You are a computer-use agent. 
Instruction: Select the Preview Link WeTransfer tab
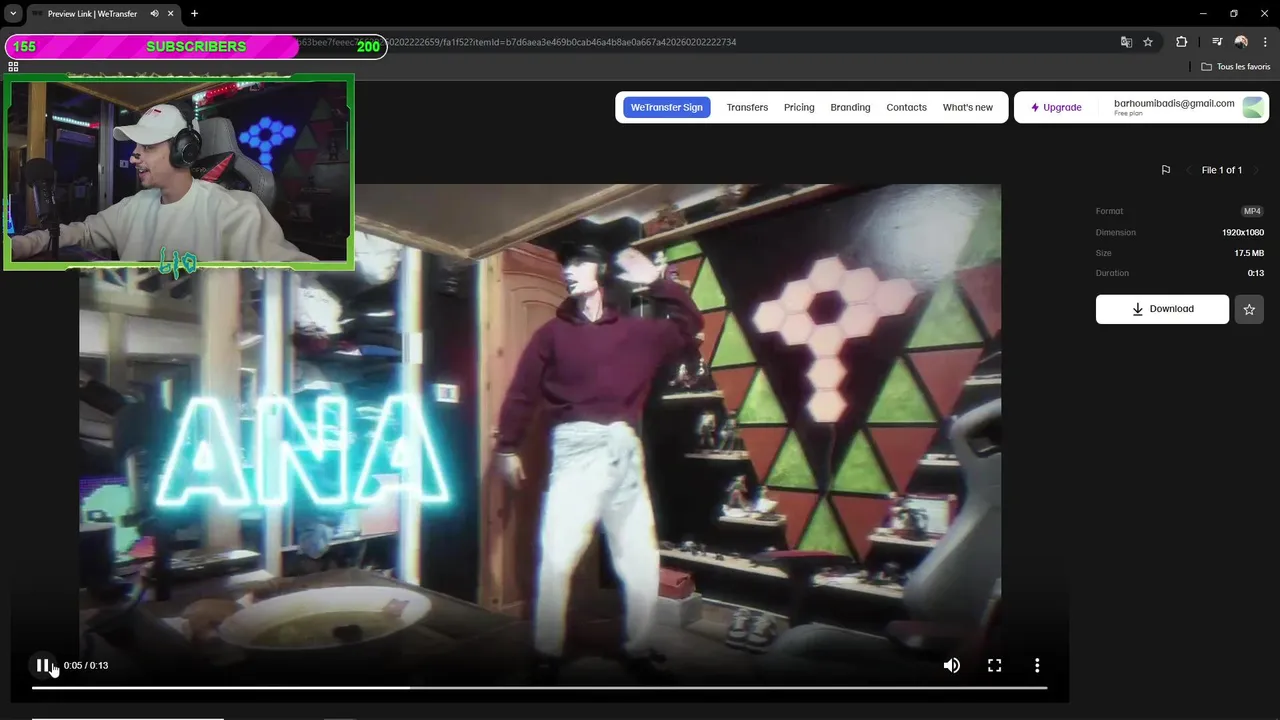pyautogui.click(x=92, y=14)
